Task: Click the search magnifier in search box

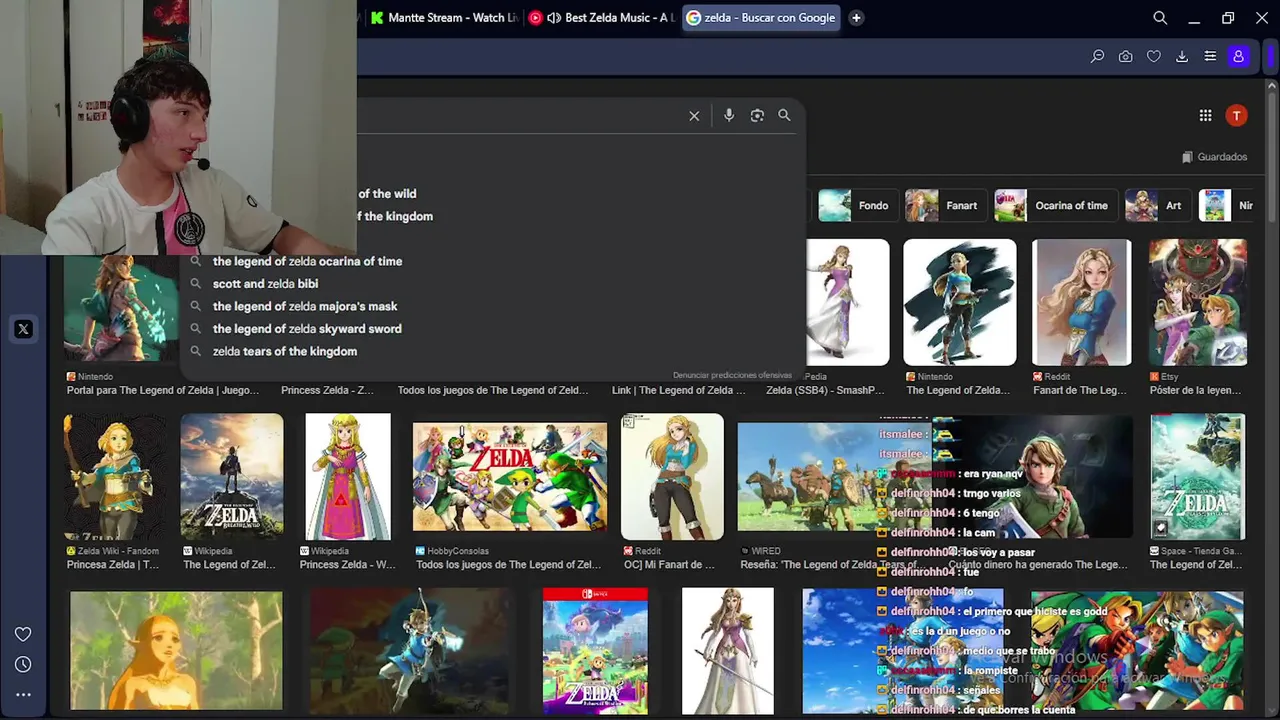Action: [x=784, y=116]
